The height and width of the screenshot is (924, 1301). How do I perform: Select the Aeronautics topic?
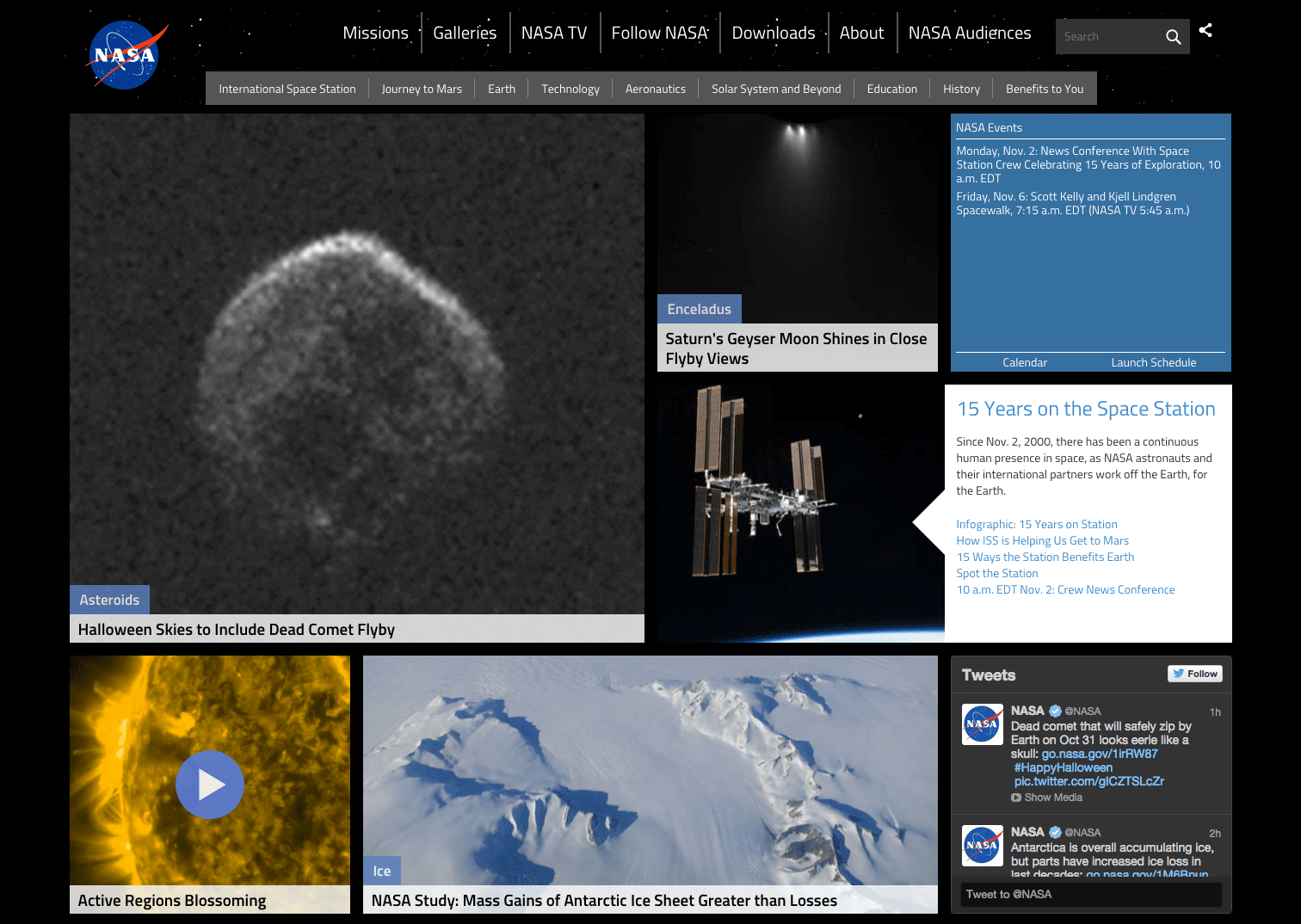(656, 89)
